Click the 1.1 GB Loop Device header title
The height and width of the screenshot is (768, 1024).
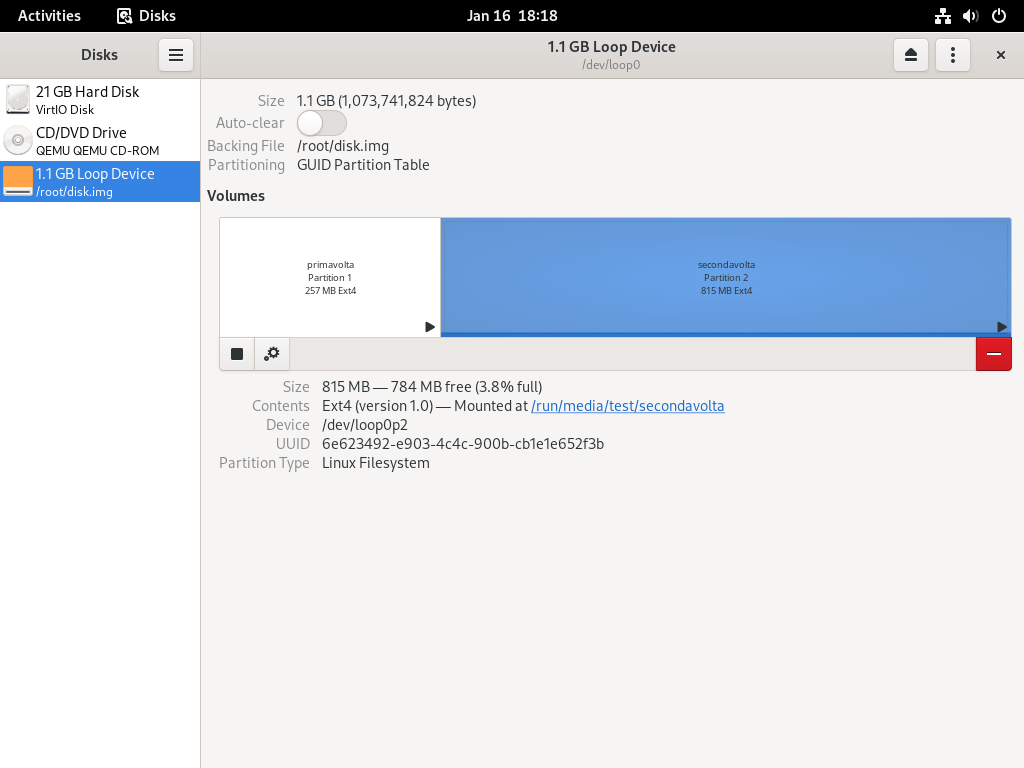611,46
